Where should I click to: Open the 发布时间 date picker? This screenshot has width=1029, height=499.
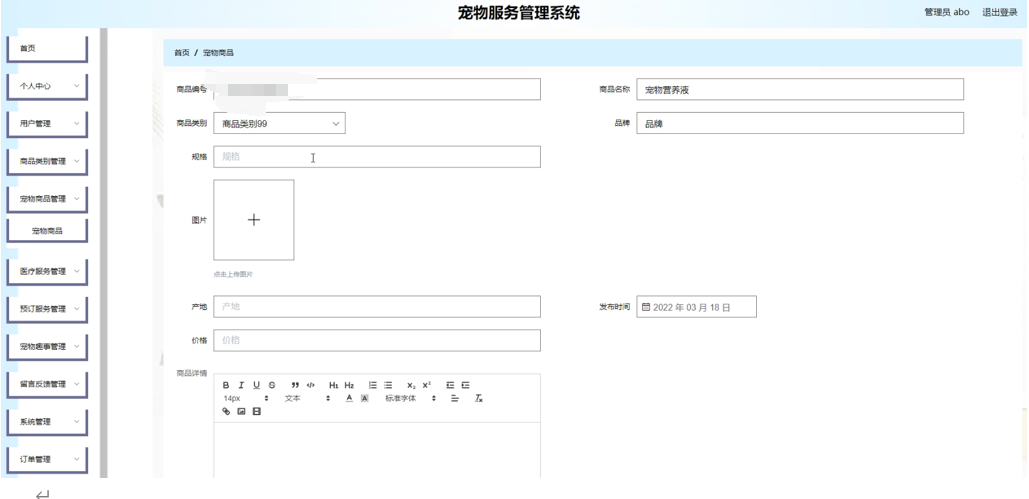pyautogui.click(x=696, y=307)
